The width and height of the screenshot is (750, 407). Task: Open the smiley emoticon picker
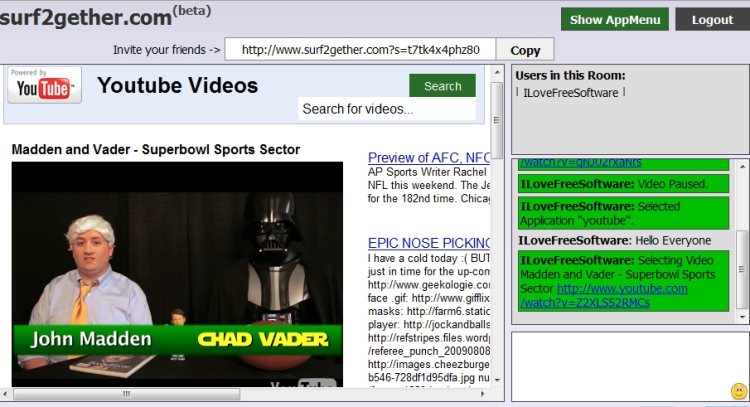pyautogui.click(x=739, y=391)
